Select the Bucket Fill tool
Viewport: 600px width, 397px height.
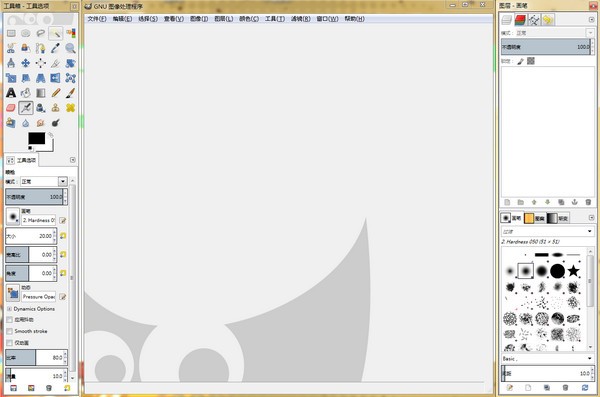(26, 93)
